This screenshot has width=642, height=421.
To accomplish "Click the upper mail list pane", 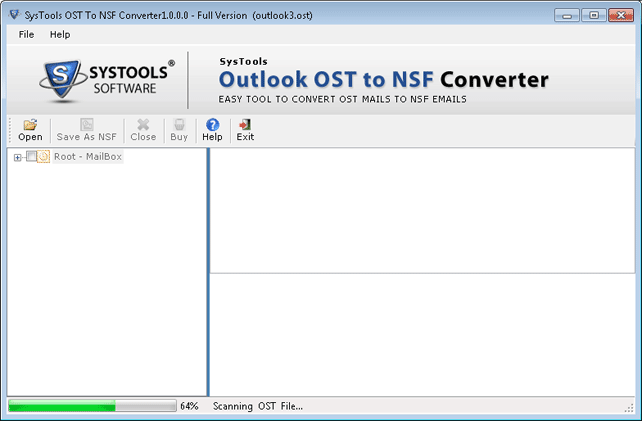I will point(422,210).
